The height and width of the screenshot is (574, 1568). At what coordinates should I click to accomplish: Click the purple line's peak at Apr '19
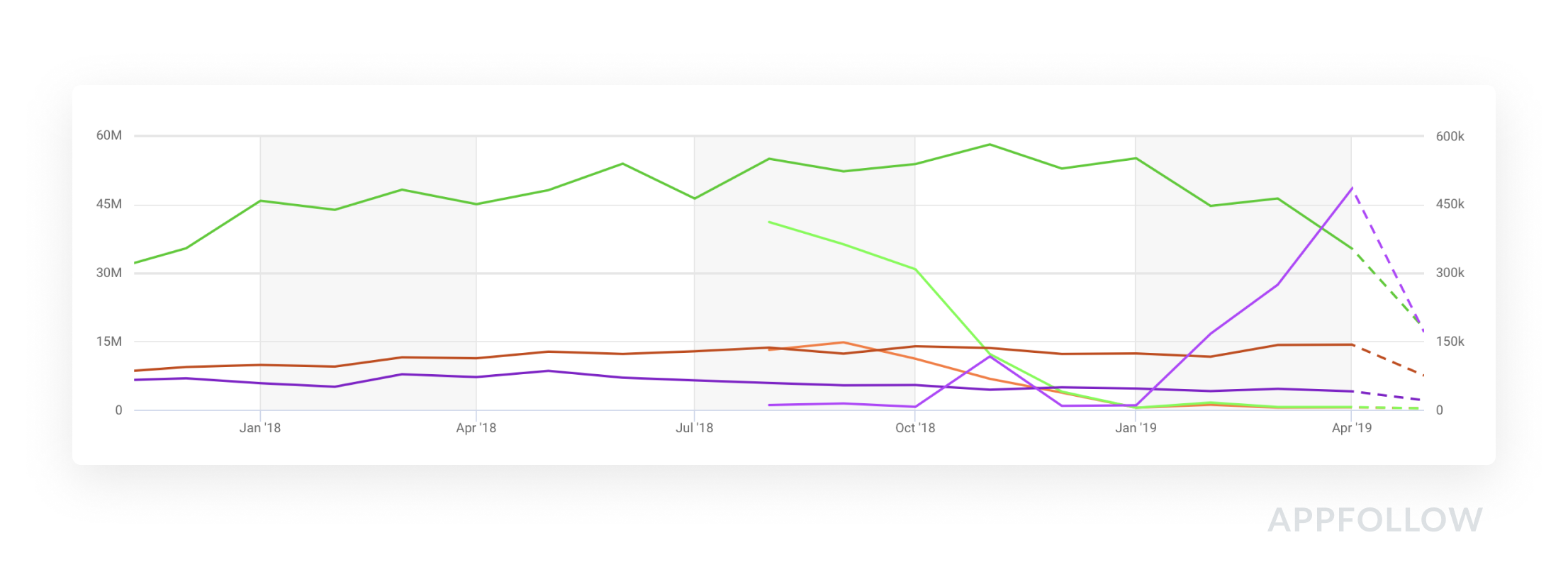pos(1353,188)
